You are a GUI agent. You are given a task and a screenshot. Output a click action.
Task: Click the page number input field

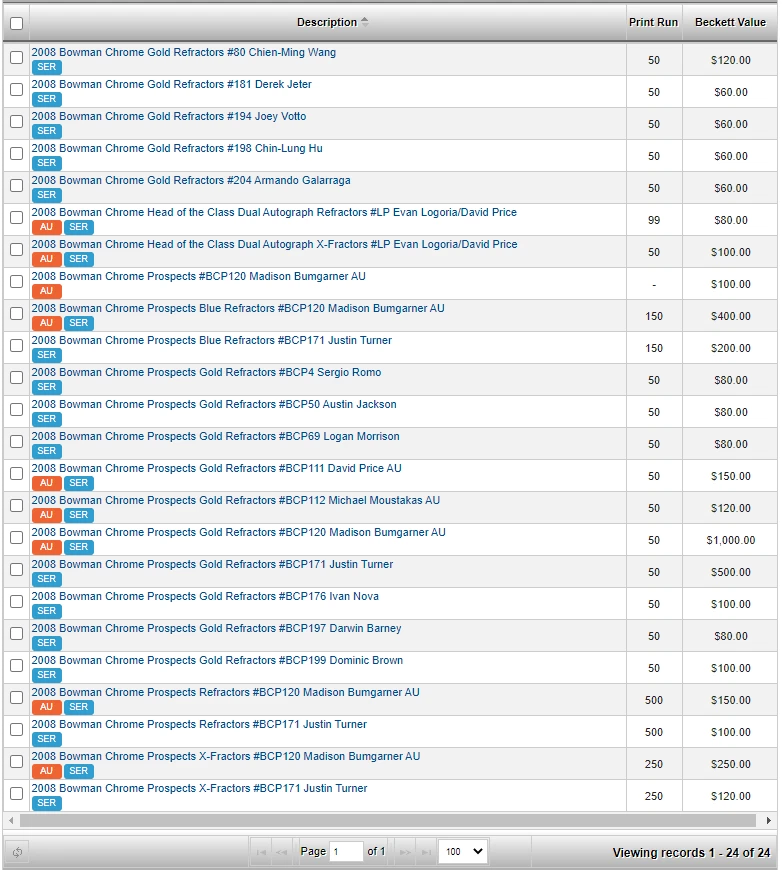coord(346,851)
